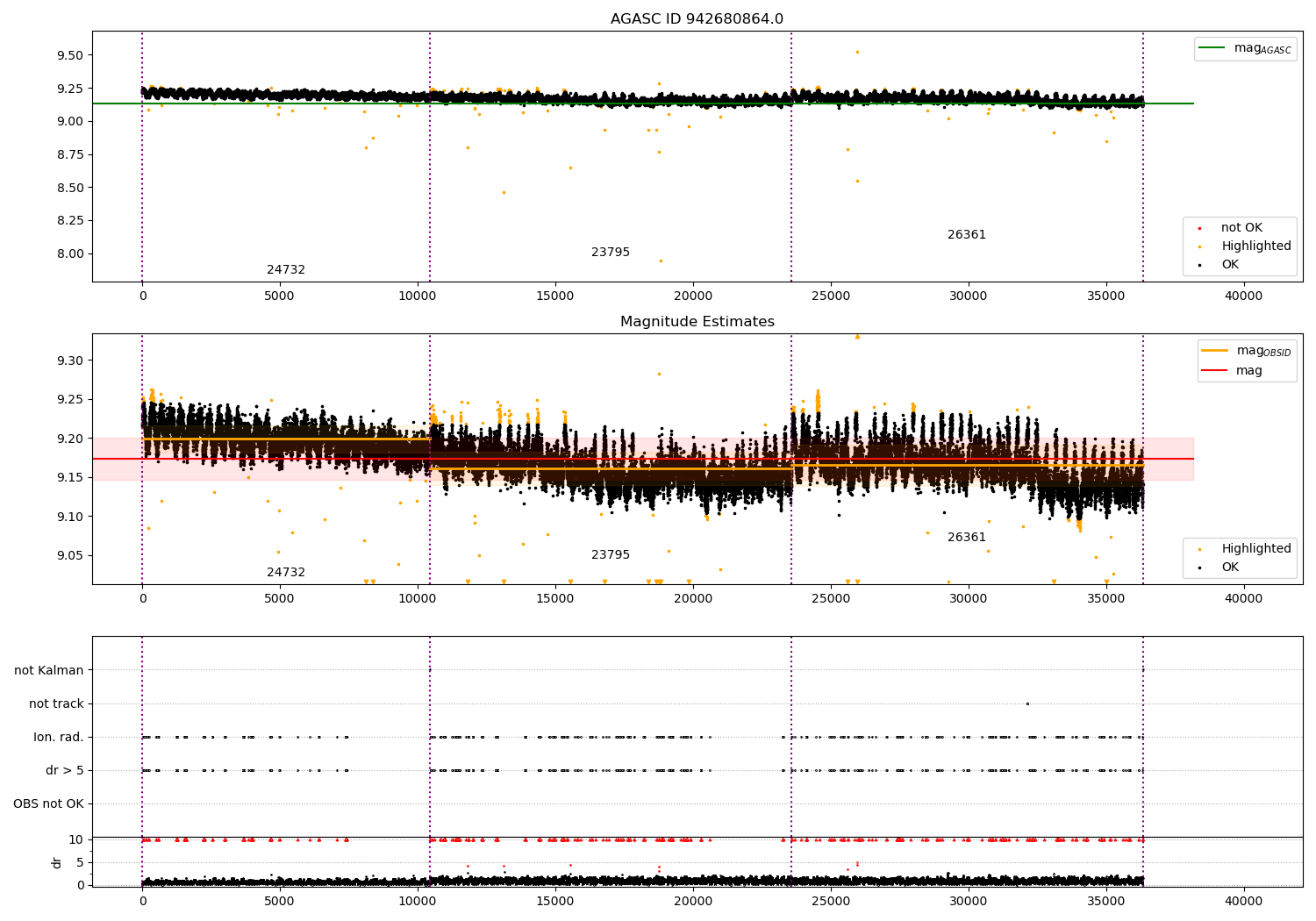1316x921 pixels.
Task: Click the 20000 x-tick in top panel
Action: [x=692, y=296]
